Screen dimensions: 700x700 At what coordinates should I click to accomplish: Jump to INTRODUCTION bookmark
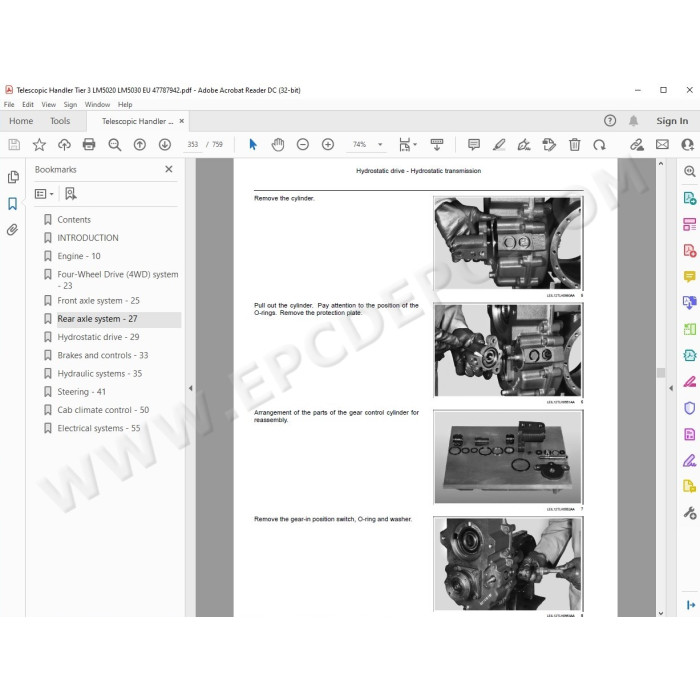tap(88, 238)
